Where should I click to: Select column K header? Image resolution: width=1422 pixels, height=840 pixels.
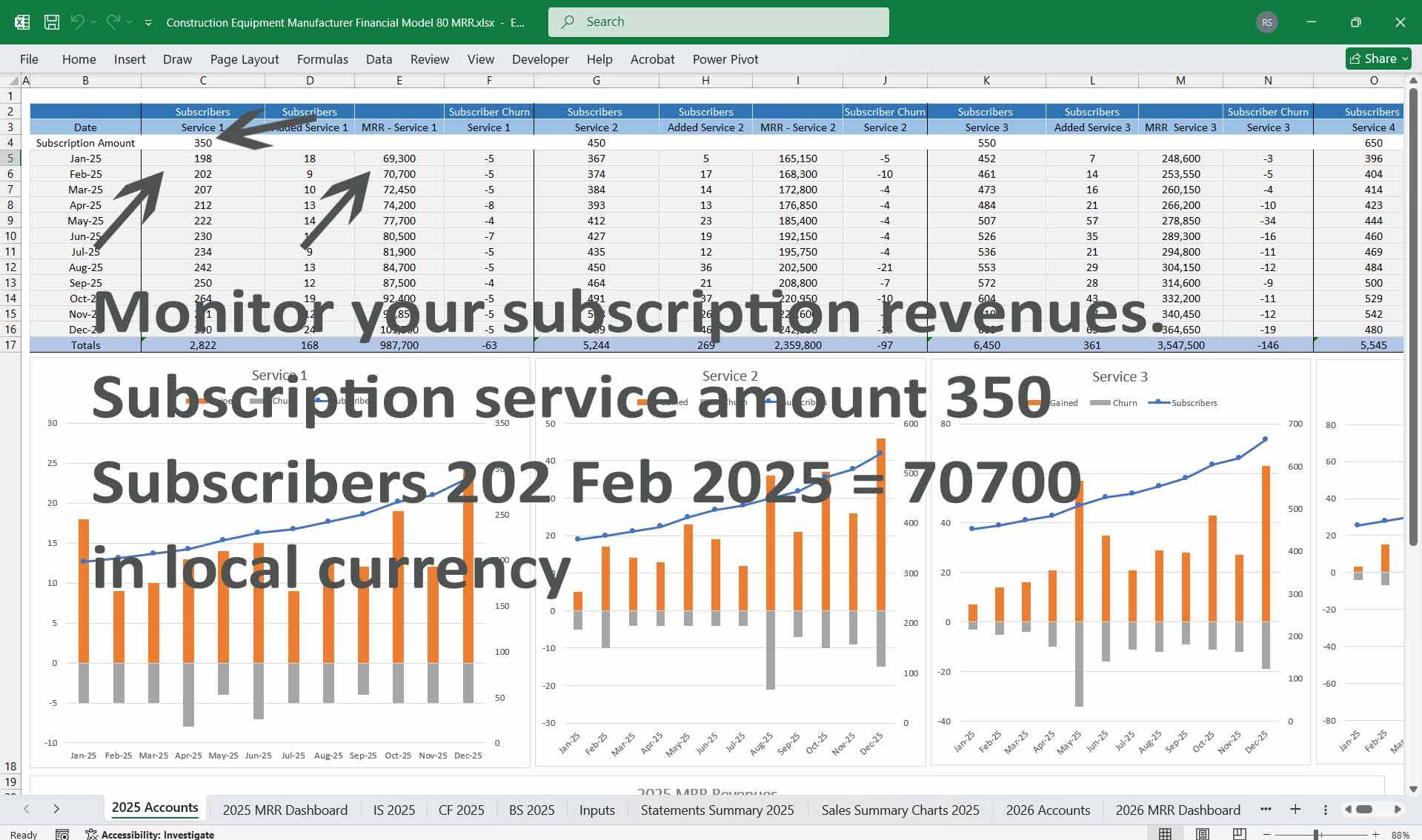[x=986, y=80]
